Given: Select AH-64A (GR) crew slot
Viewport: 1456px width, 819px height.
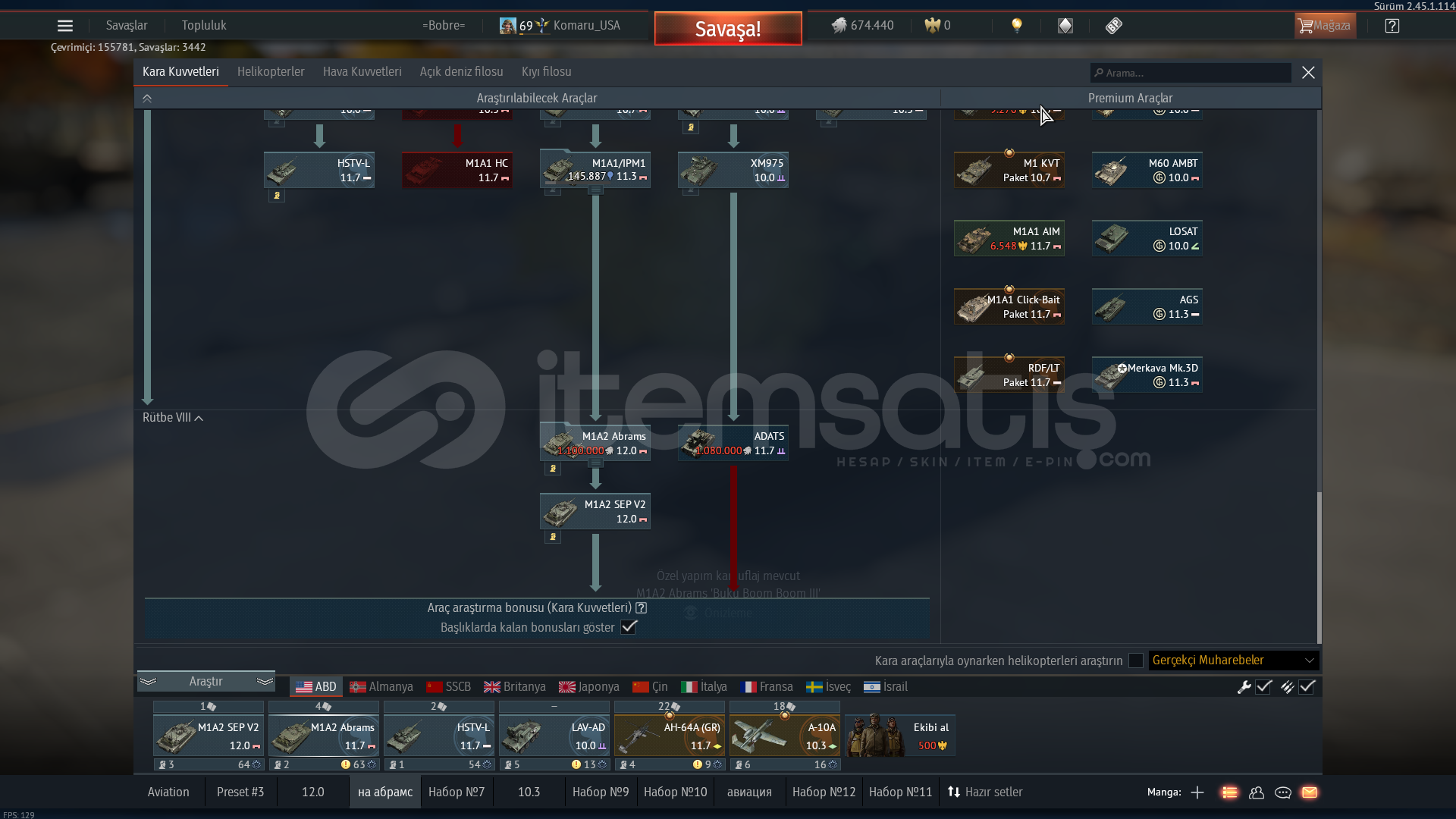Looking at the screenshot, I should pos(670,736).
